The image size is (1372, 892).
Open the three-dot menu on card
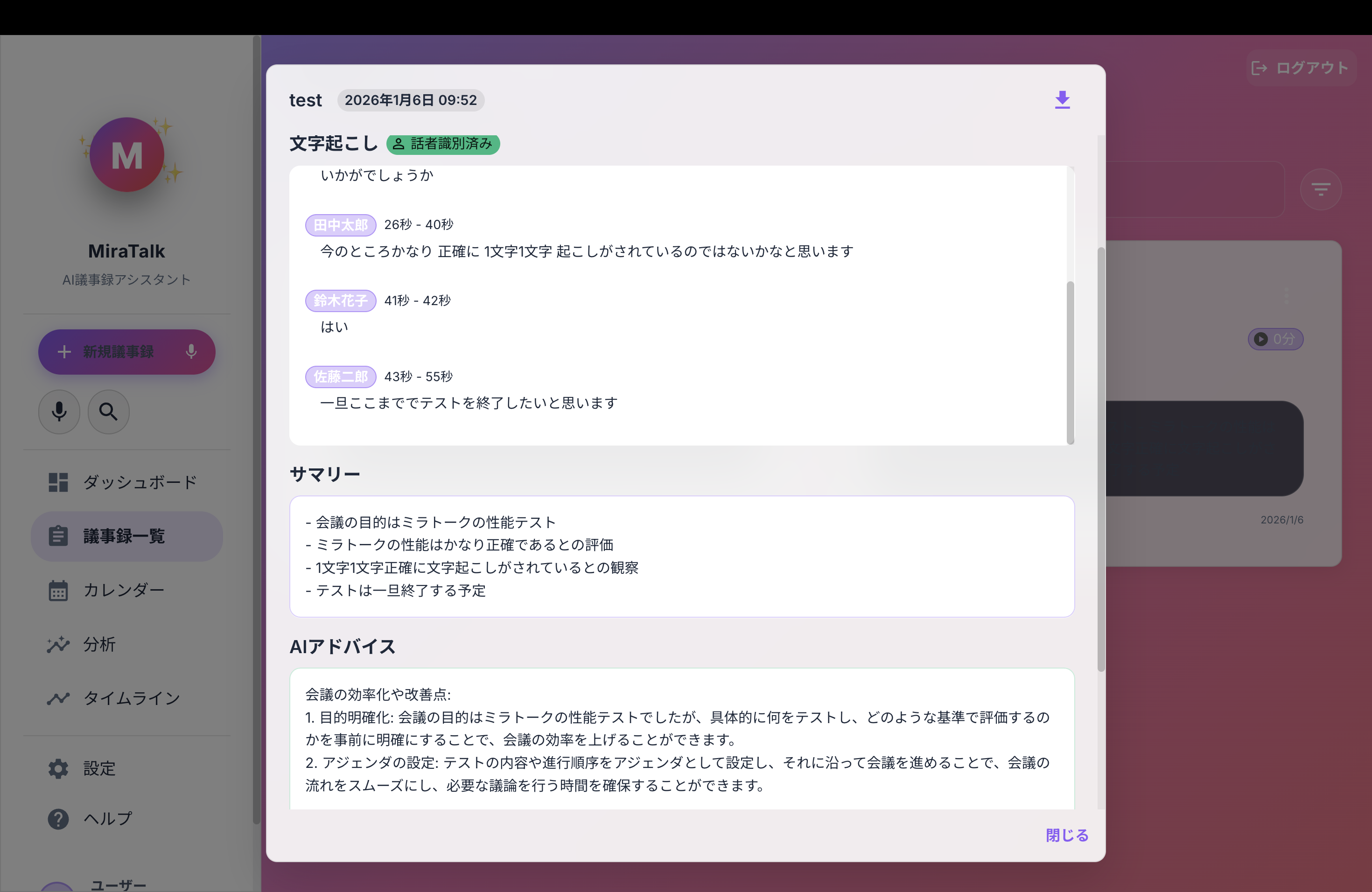point(1286,296)
